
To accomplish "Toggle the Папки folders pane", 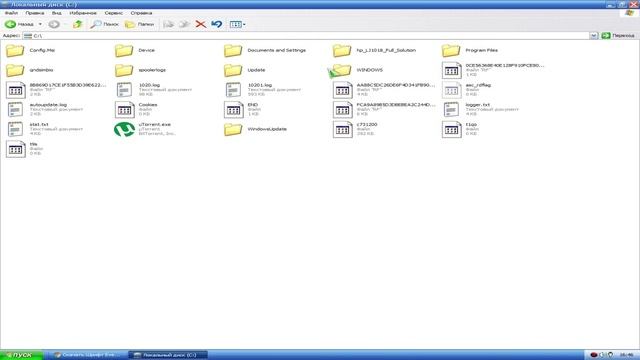I will (140, 24).
